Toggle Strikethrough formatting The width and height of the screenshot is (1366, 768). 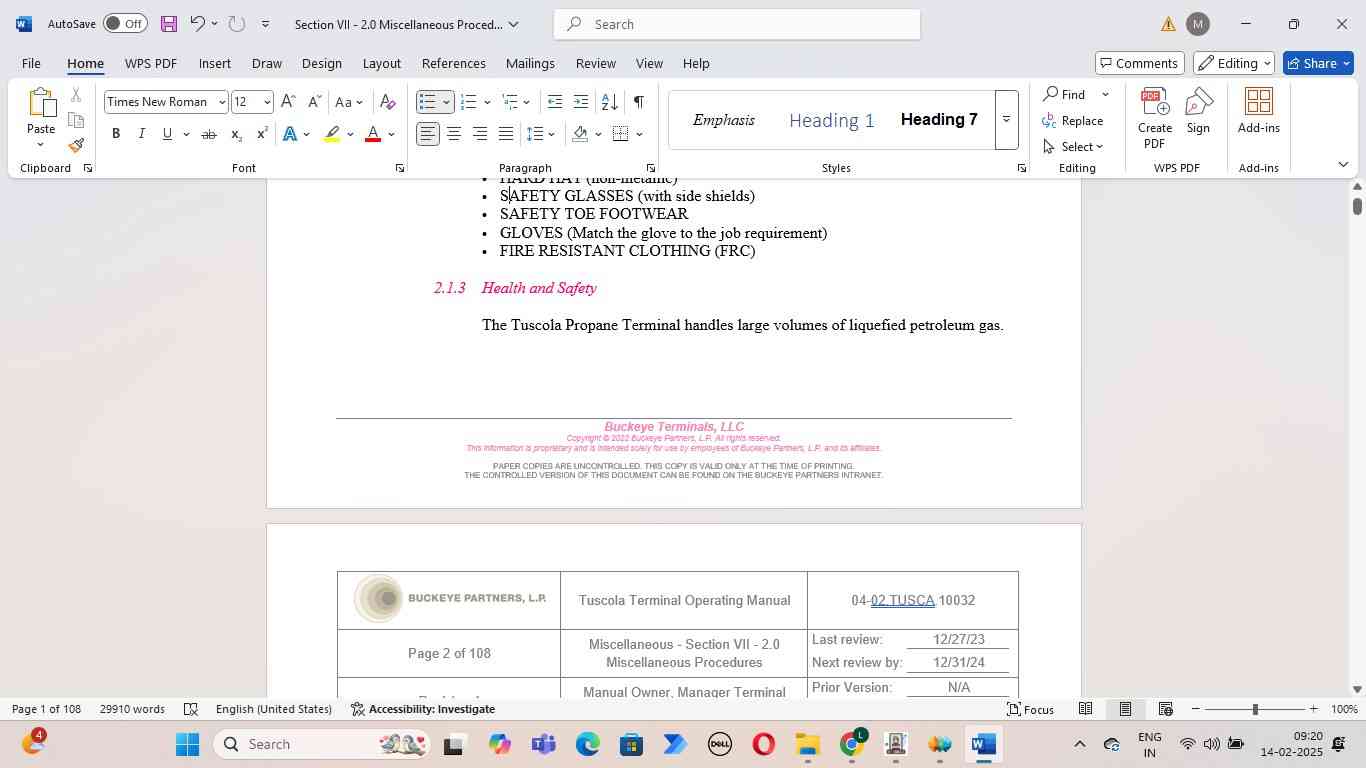pyautogui.click(x=209, y=134)
